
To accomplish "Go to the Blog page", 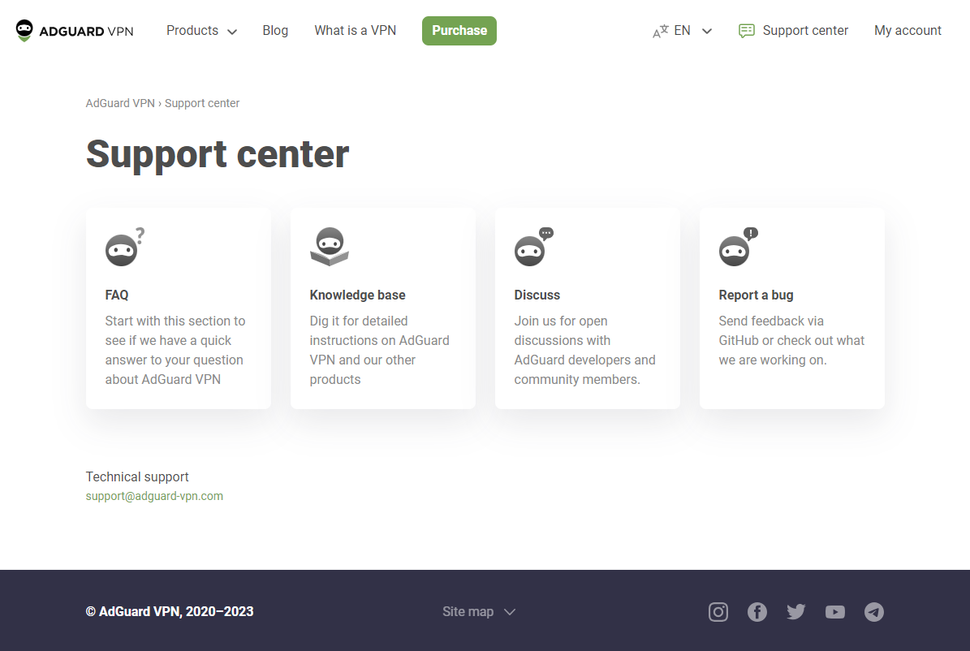I will tap(275, 31).
